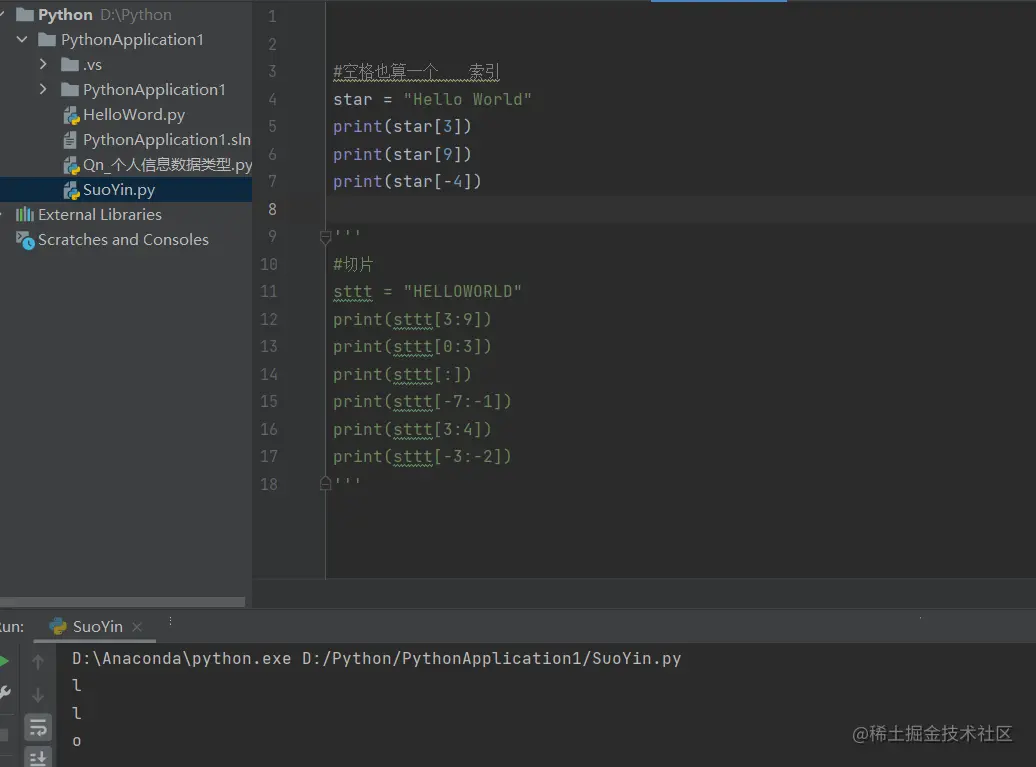Screen dimensions: 1036x767
Task: Open the wrench settings in the run panel
Action: pos(5,692)
